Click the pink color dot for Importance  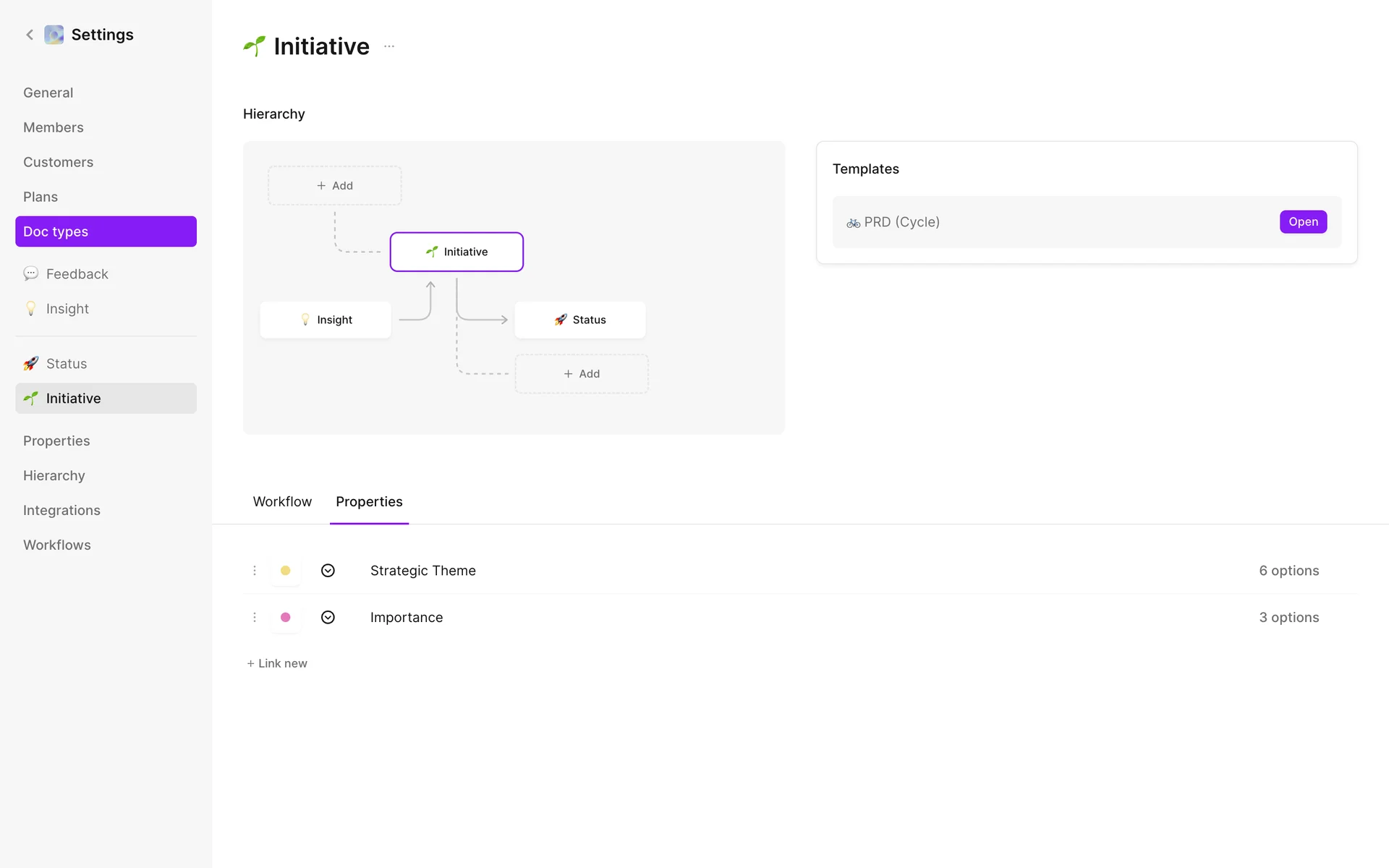pos(286,618)
